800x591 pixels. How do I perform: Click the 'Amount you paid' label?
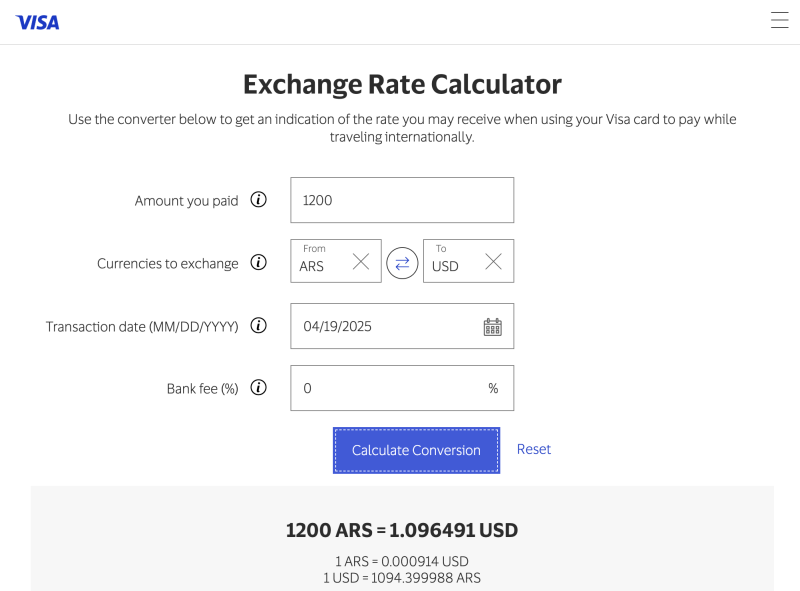[186, 200]
